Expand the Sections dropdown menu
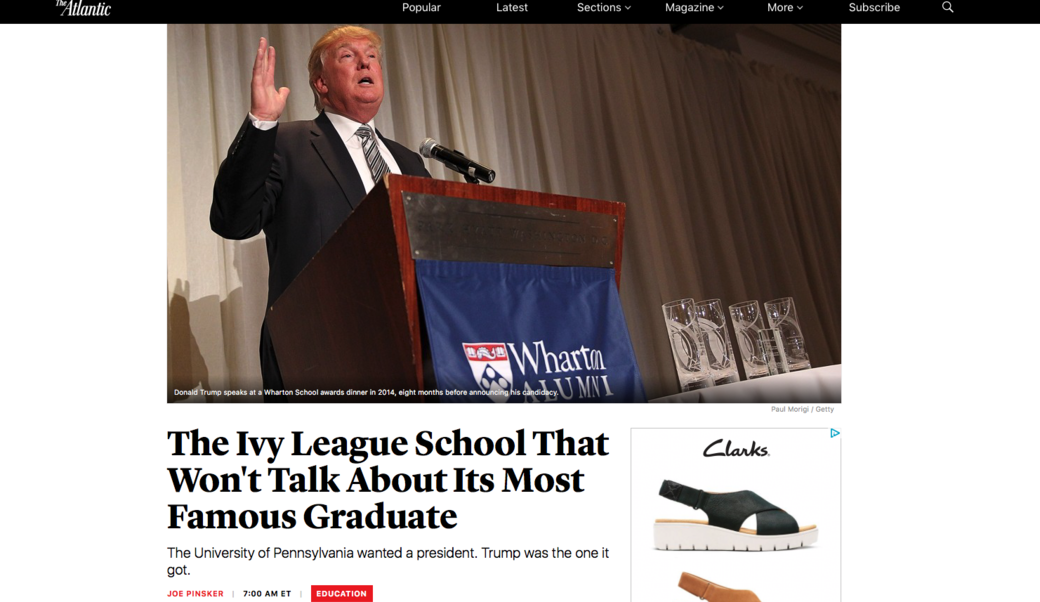This screenshot has height=602, width=1040. (604, 7)
